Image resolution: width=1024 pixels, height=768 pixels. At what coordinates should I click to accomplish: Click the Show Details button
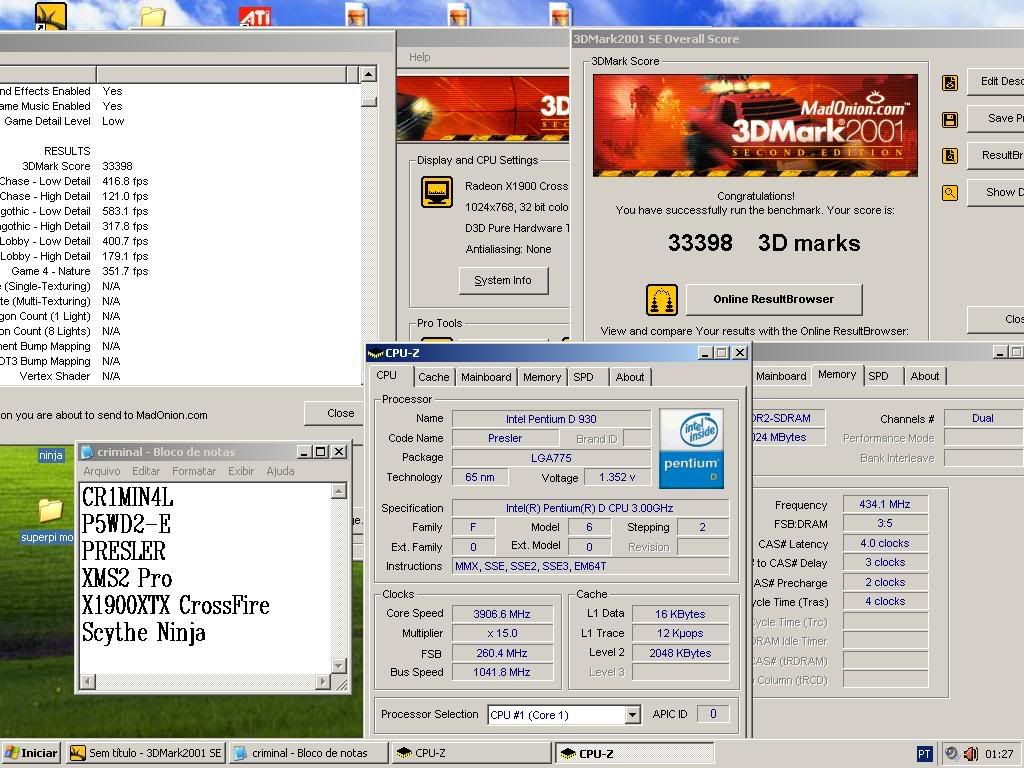pos(995,192)
